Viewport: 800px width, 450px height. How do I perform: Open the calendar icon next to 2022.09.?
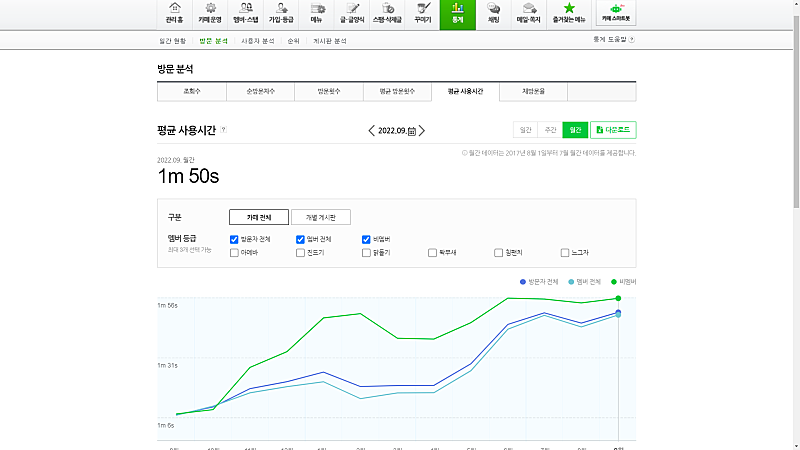412,131
